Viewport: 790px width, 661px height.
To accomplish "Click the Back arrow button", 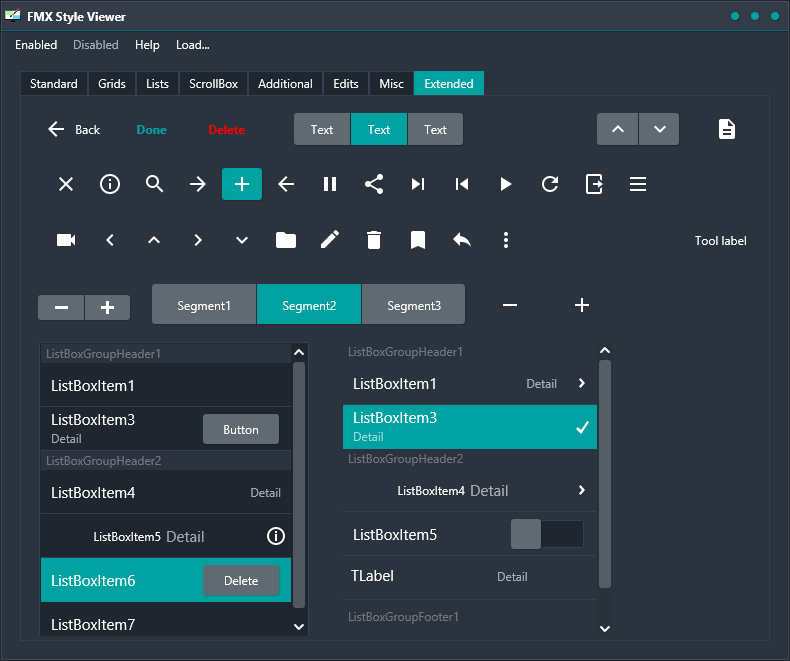I will point(74,129).
